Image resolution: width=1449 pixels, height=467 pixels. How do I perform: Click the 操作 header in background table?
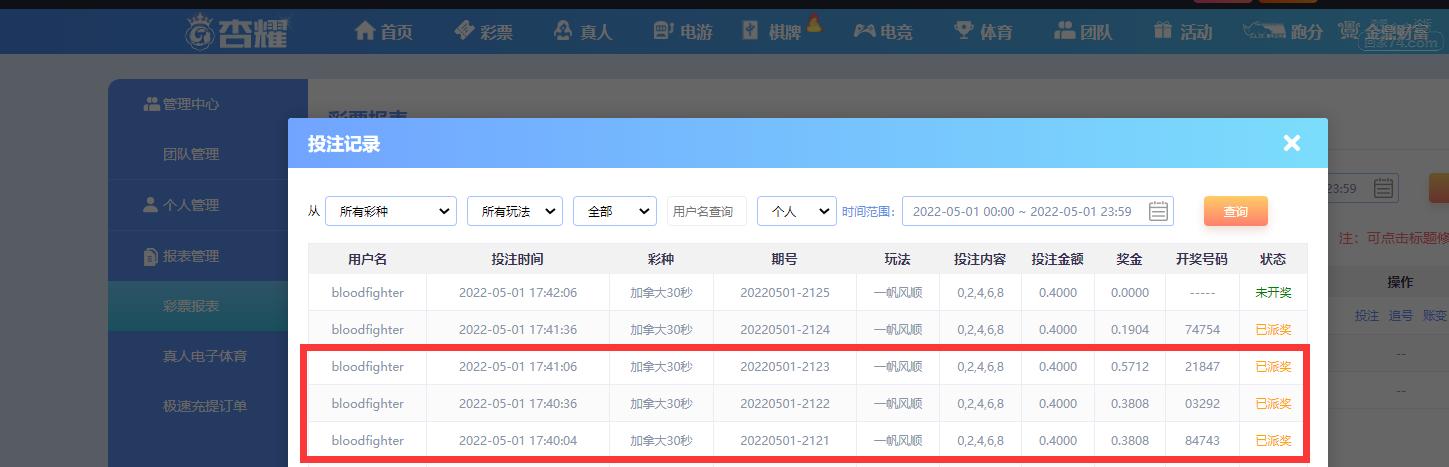click(x=1401, y=283)
